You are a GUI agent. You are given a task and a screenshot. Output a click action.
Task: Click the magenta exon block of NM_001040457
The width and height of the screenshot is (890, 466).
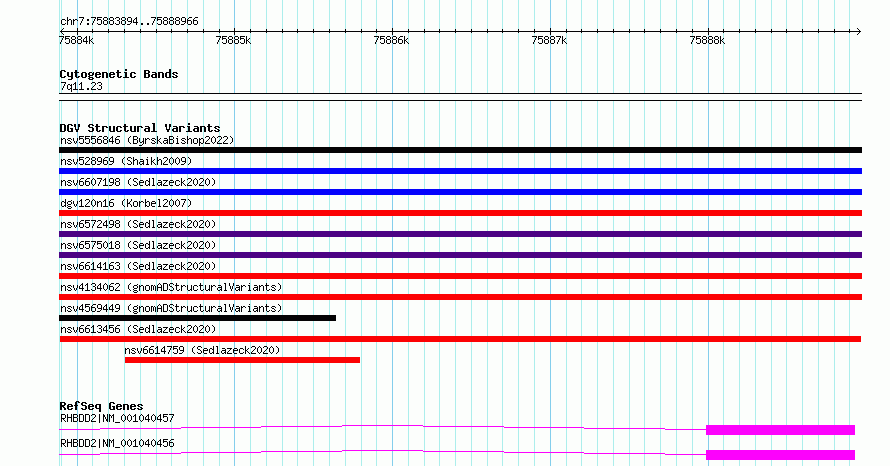(780, 430)
